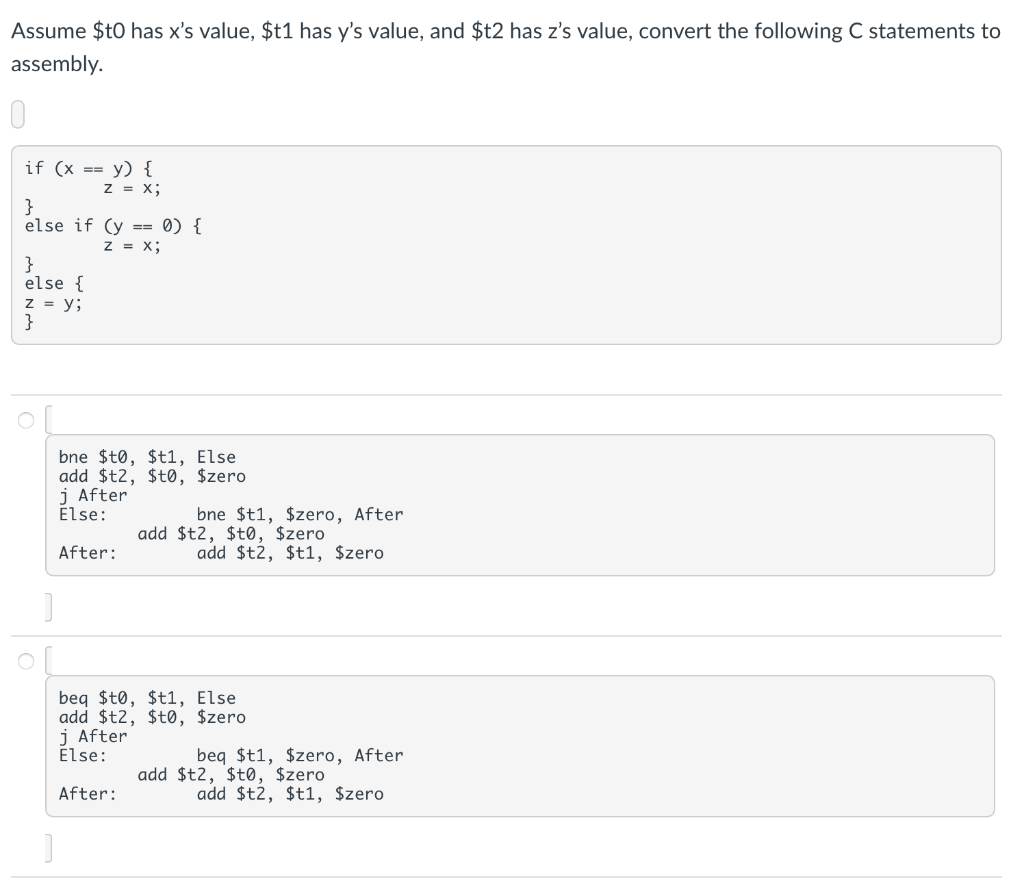Click the line 'if (x == y) {'
Image resolution: width=1024 pixels, height=879 pixels.
click(91, 168)
